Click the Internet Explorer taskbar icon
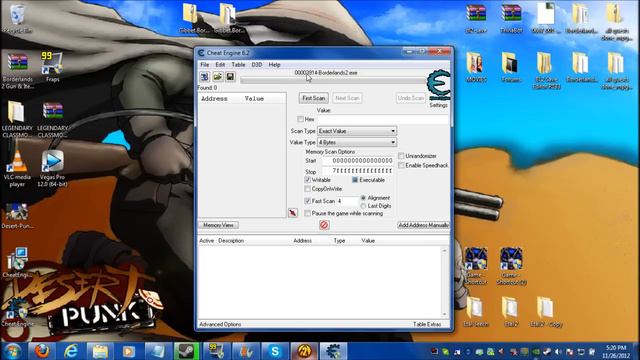The height and width of the screenshot is (360, 640). point(71,351)
